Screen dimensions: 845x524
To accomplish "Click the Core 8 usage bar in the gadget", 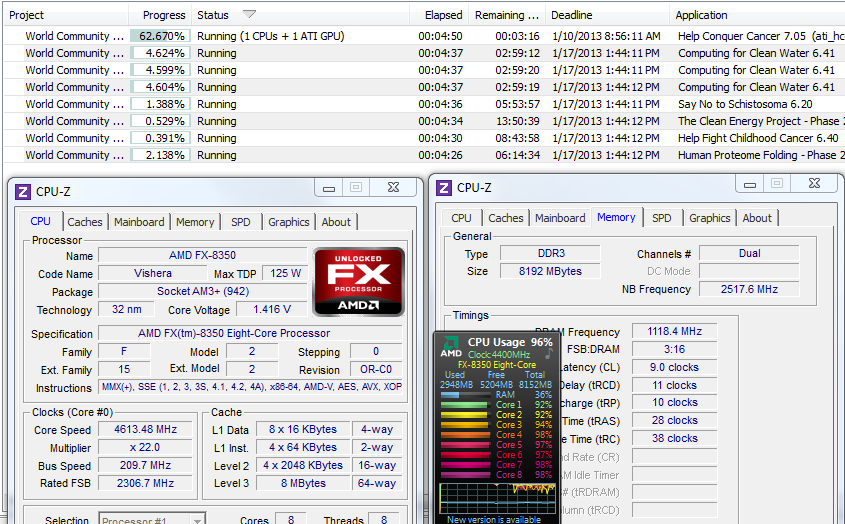I will pos(465,475).
